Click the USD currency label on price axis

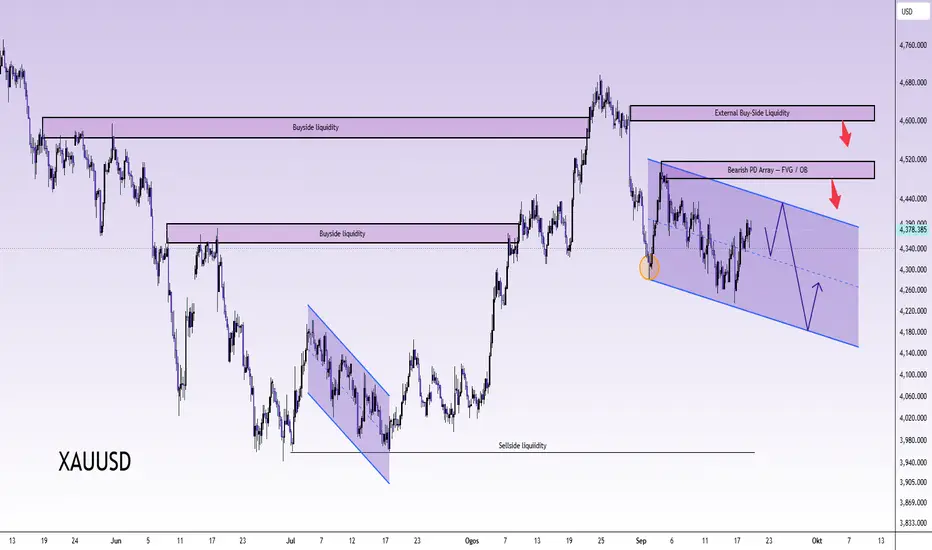pyautogui.click(x=907, y=12)
